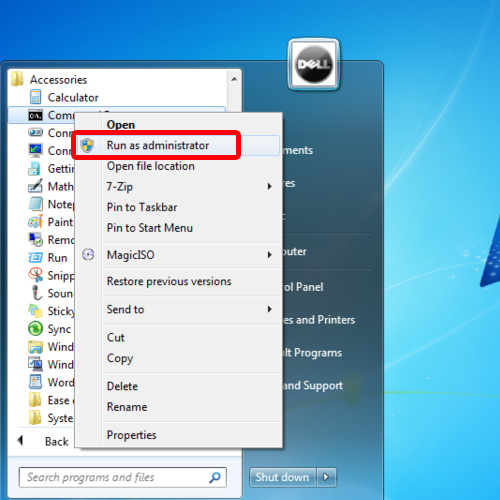Click the MagicISO disc icon

[88, 255]
